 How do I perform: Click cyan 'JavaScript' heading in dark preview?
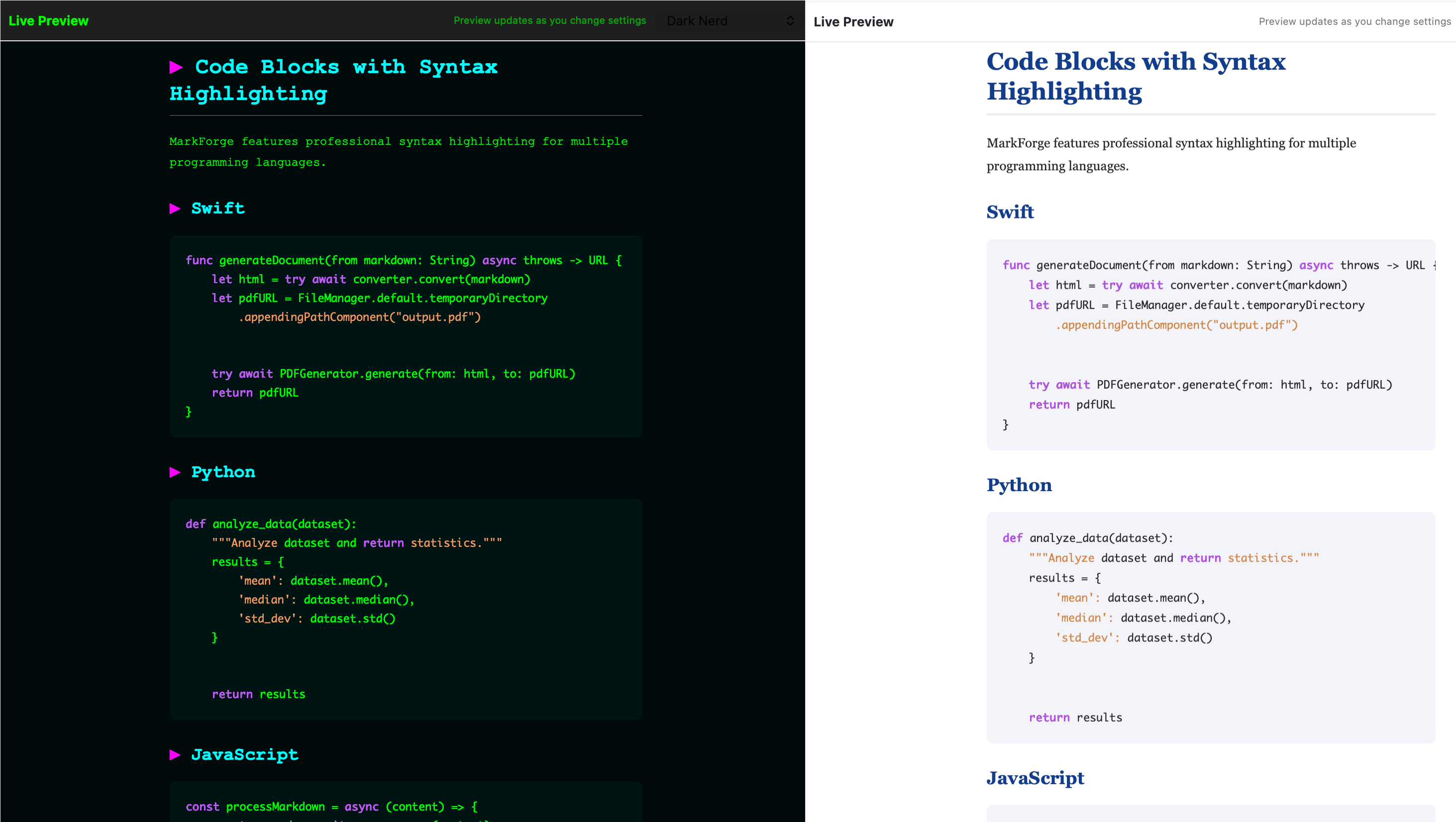(244, 755)
